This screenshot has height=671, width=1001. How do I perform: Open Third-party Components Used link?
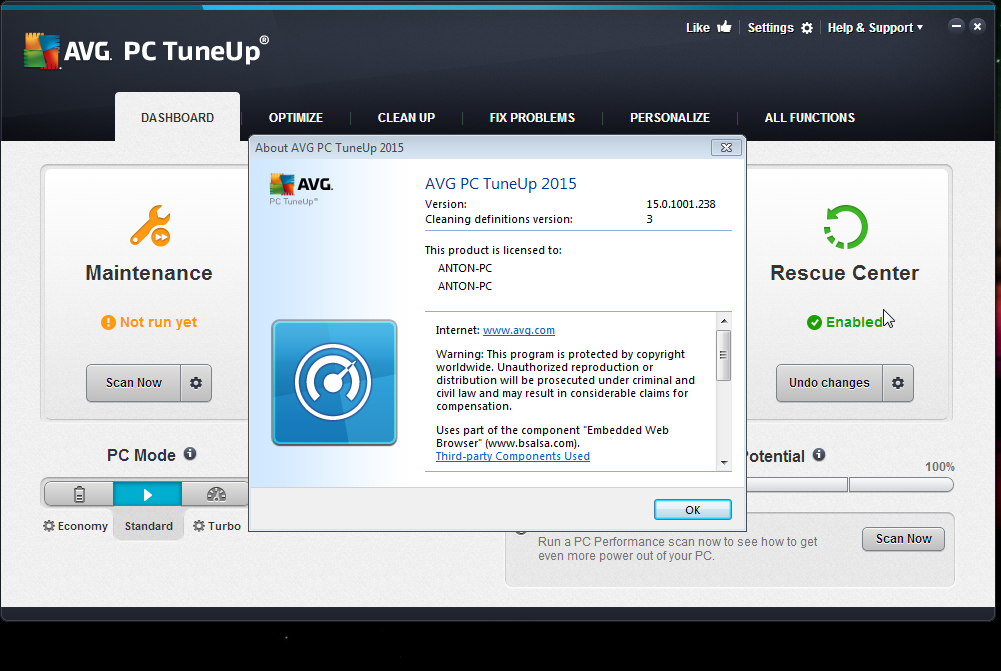pyautogui.click(x=513, y=456)
